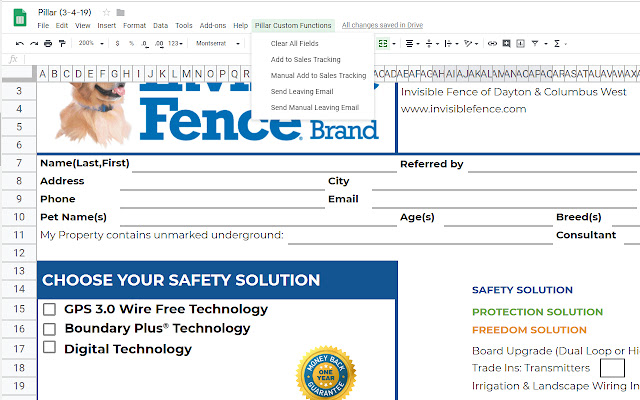Undo the last action
The height and width of the screenshot is (400, 640).
(x=20, y=43)
